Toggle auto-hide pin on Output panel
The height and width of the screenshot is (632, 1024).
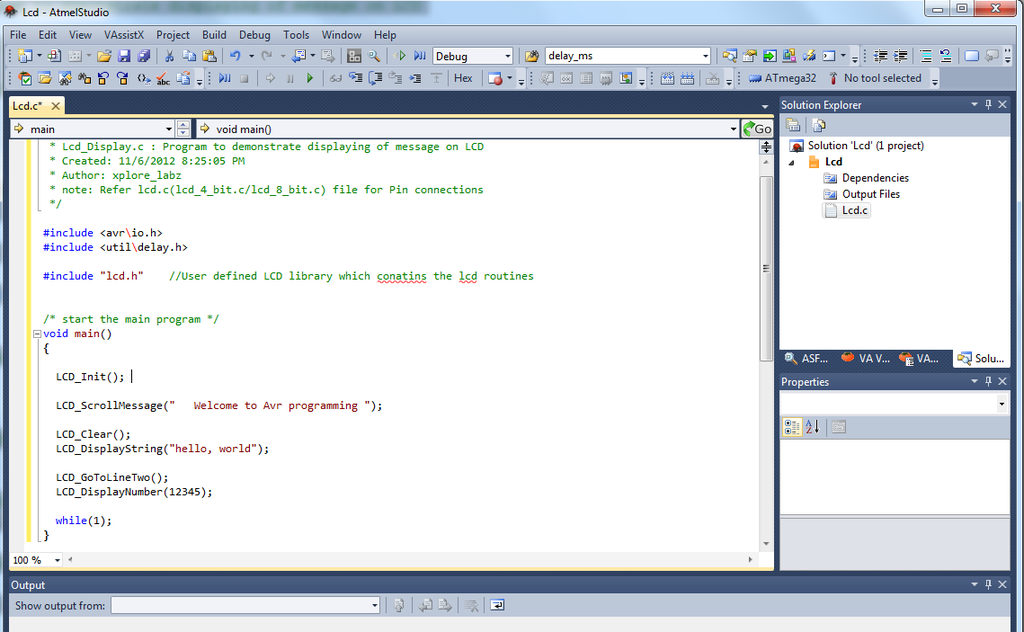[x=988, y=584]
